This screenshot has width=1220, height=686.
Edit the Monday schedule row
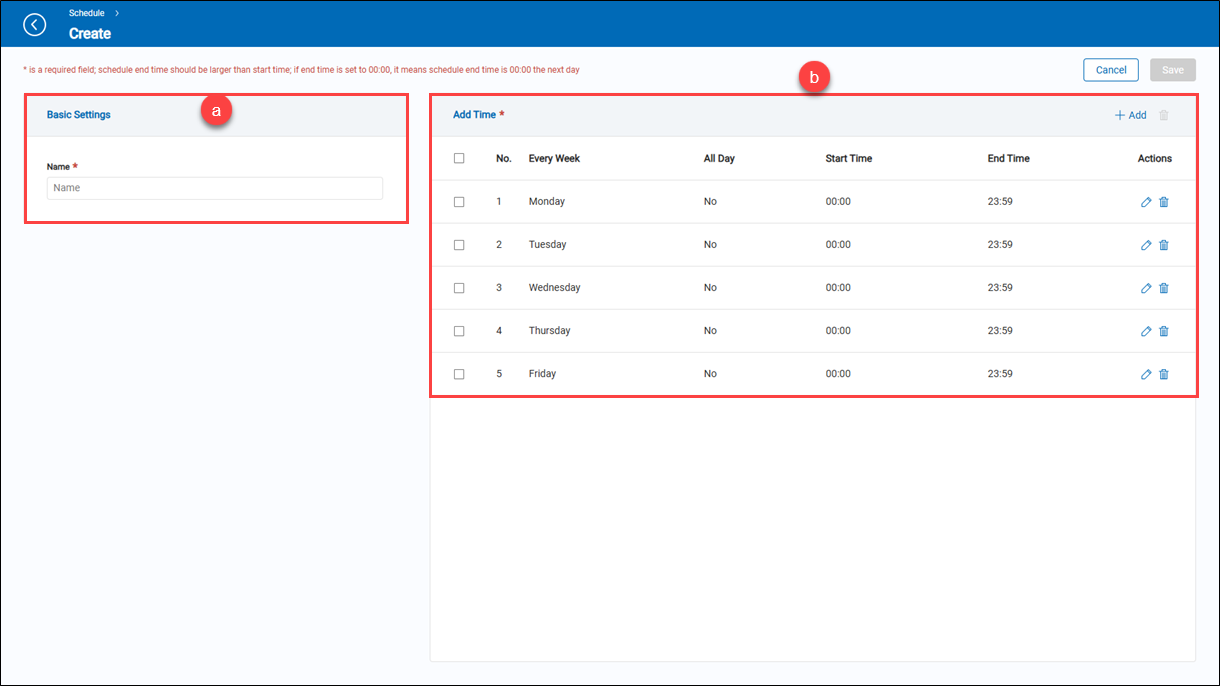1146,202
